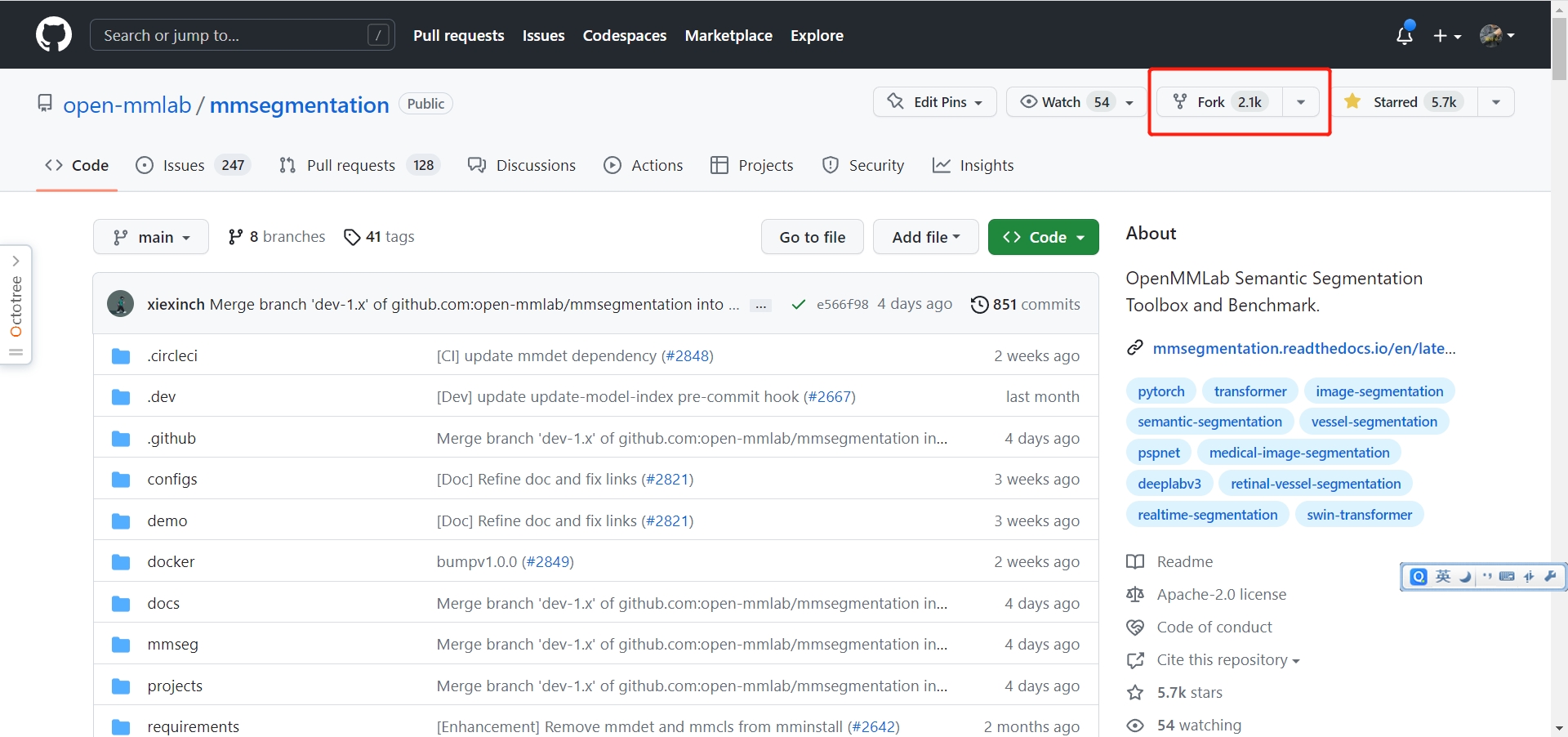Expand the truncated commit message ellipsis
1568x737 pixels.
(761, 306)
